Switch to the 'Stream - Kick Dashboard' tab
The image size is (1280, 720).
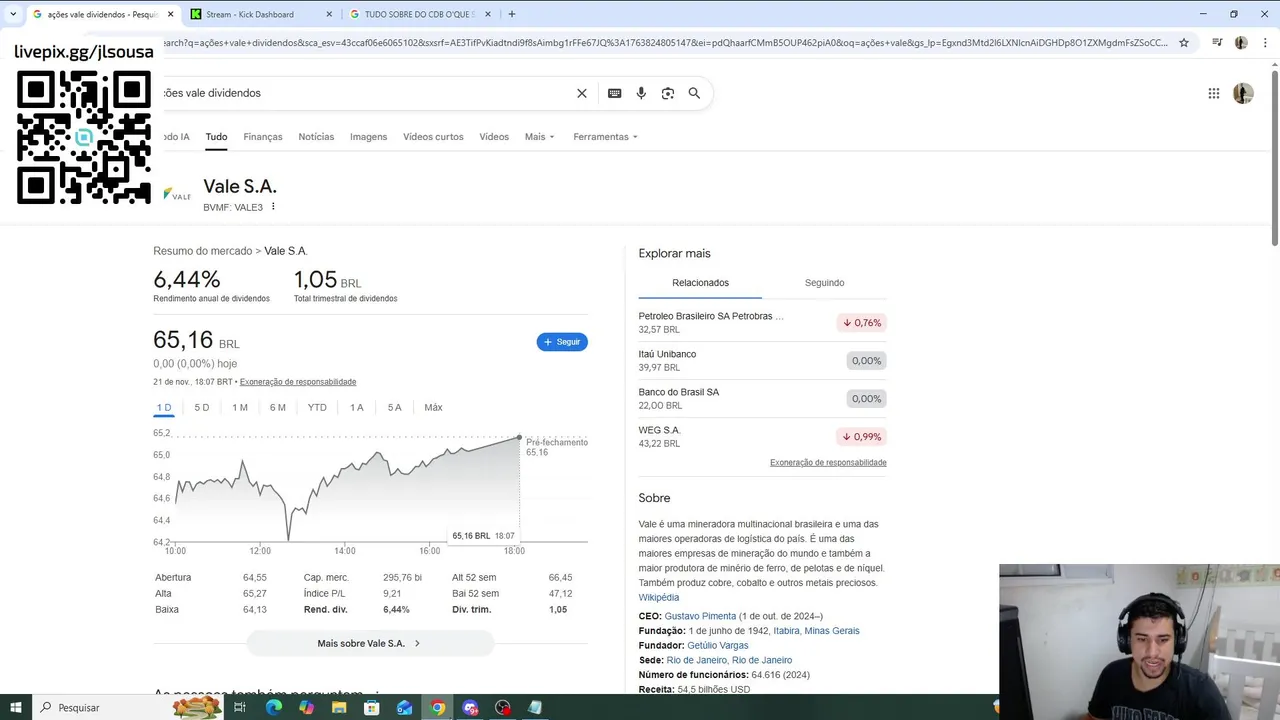[x=262, y=14]
